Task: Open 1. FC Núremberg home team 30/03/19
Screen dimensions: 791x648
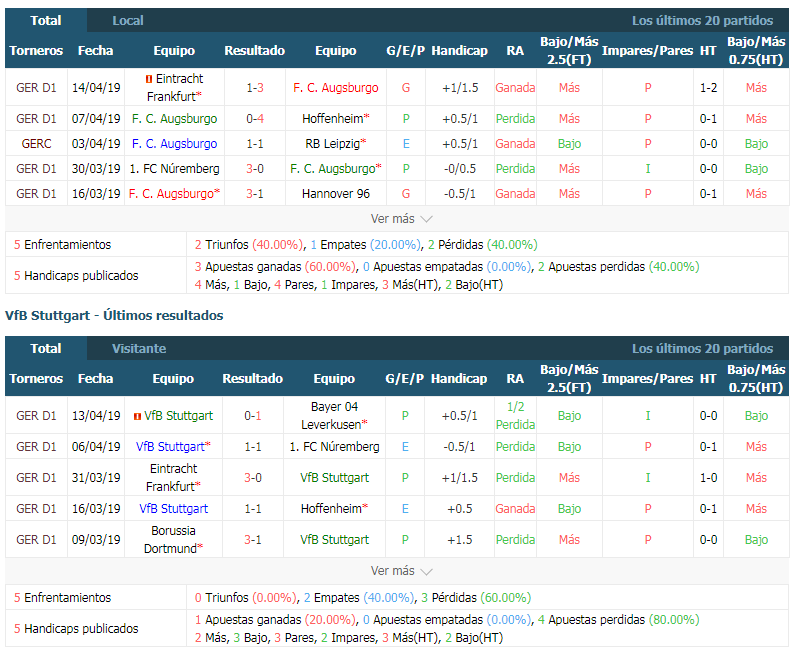Action: [x=175, y=168]
